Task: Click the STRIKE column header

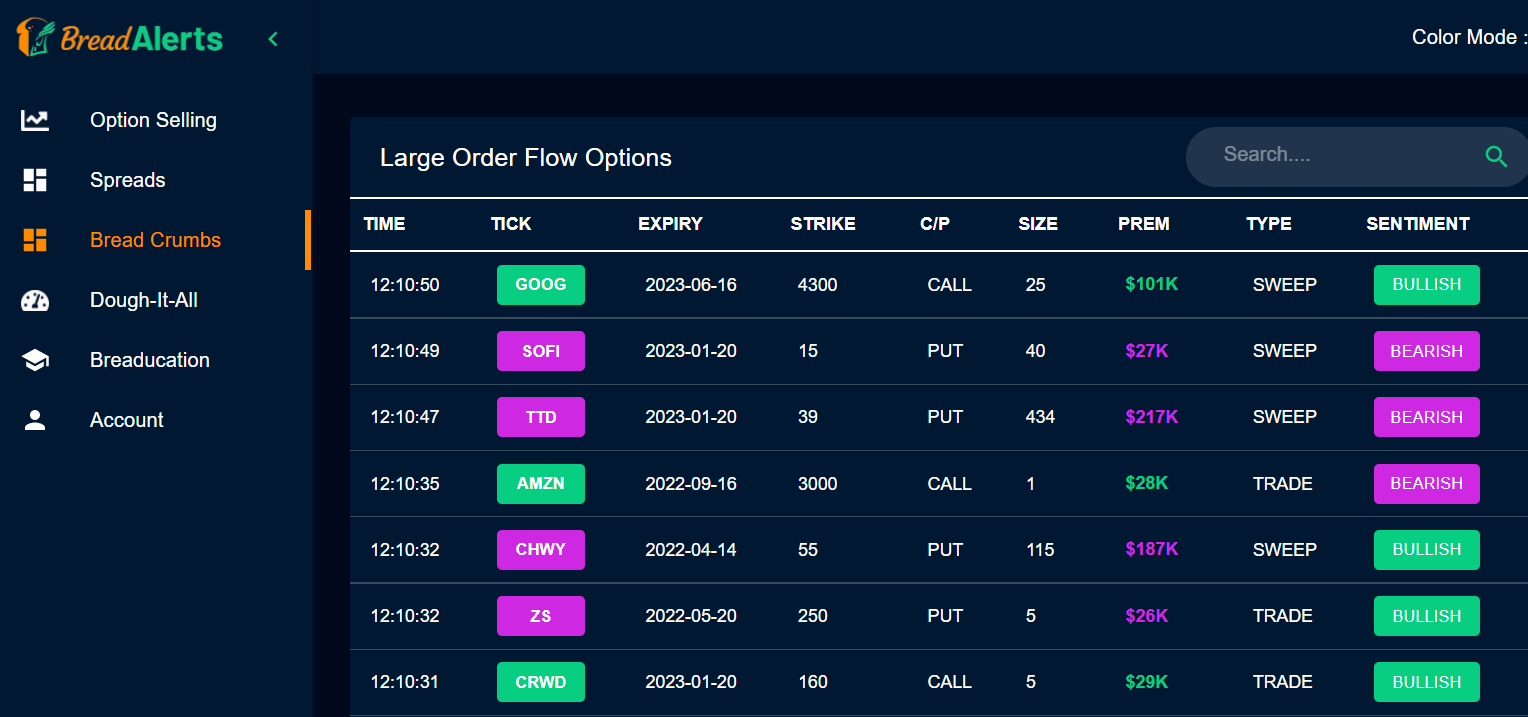Action: click(823, 224)
